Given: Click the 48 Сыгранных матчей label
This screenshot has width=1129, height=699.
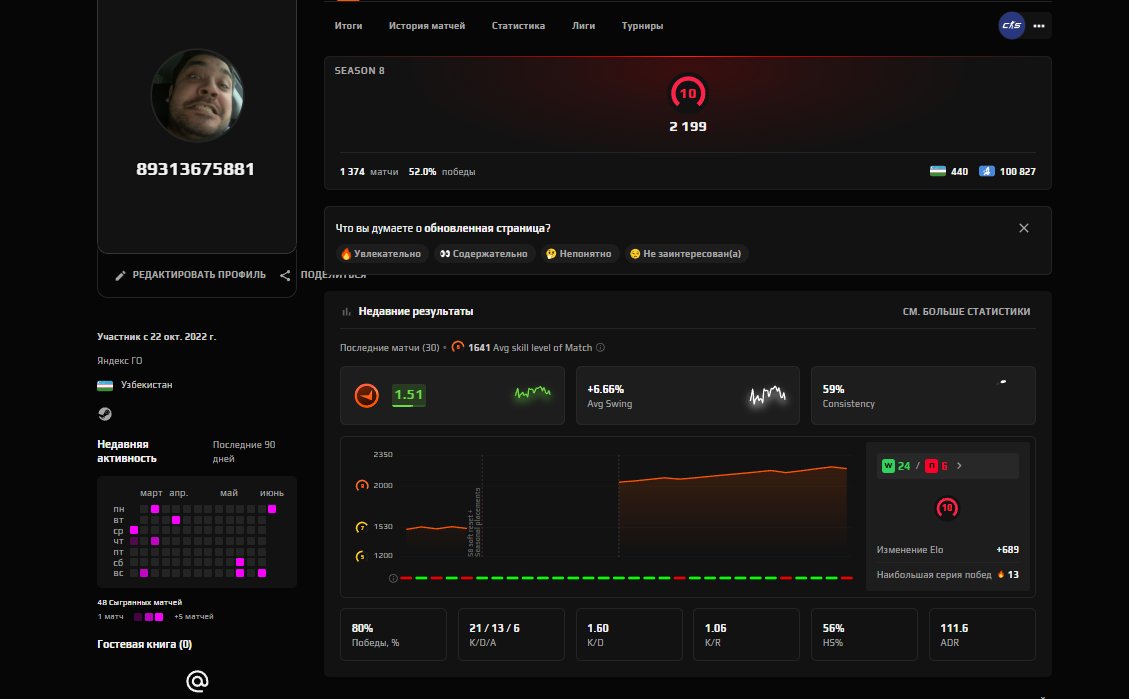Looking at the screenshot, I should [x=140, y=603].
